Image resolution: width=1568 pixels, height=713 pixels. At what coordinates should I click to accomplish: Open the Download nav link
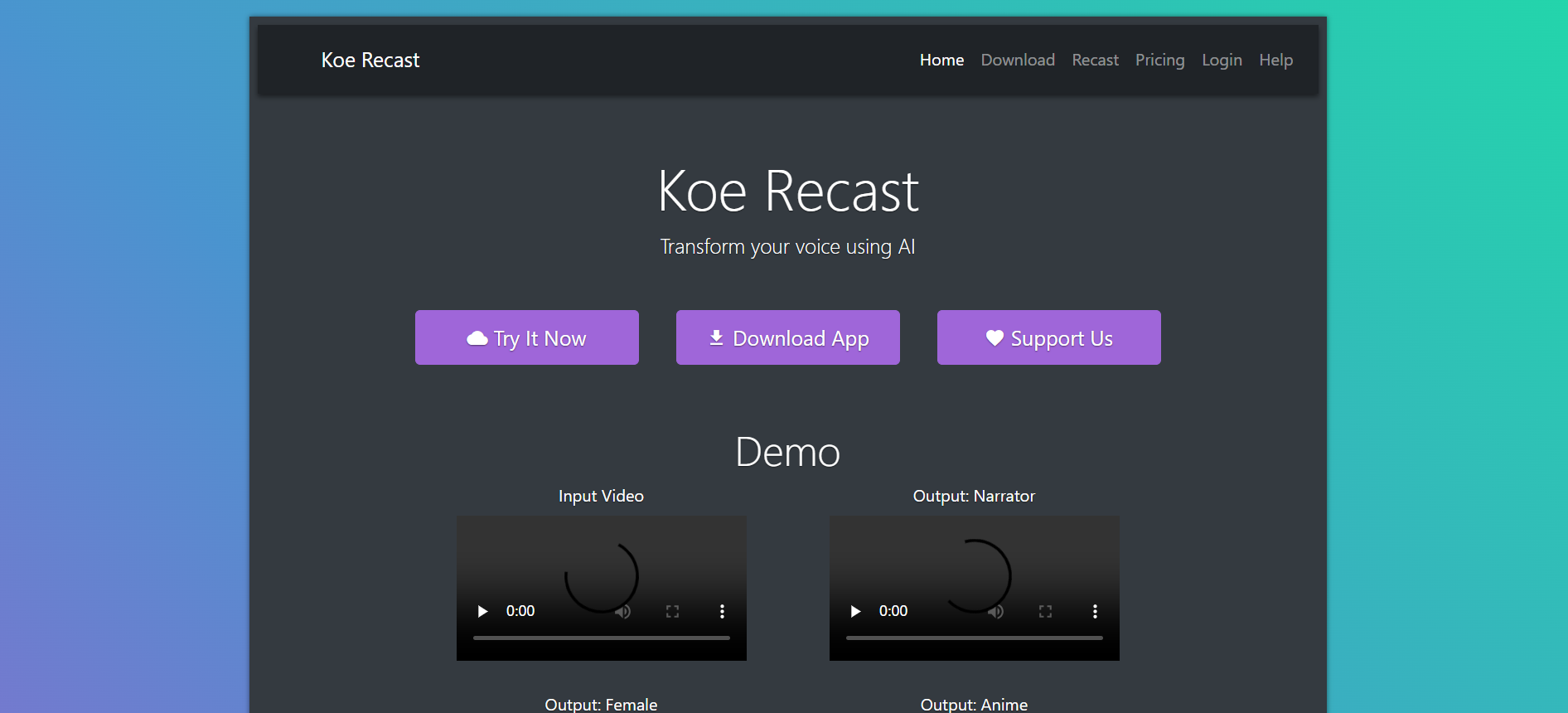1018,60
